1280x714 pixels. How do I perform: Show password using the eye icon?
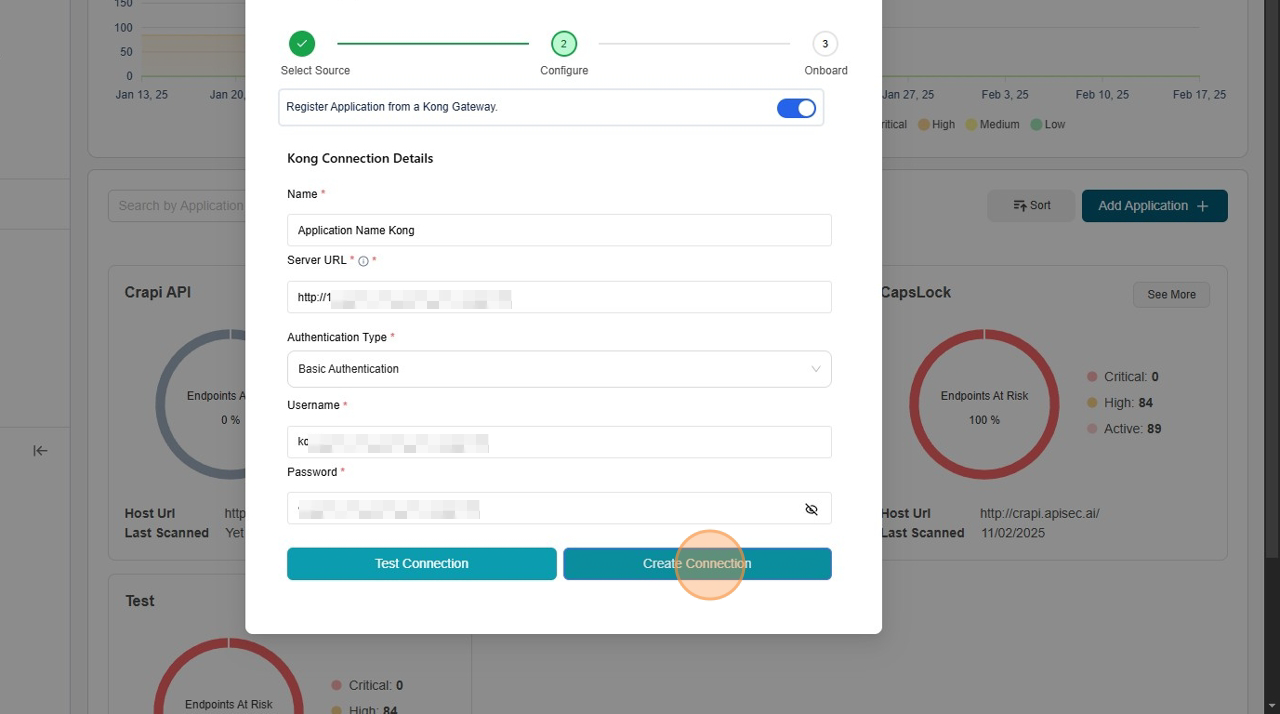pos(811,509)
